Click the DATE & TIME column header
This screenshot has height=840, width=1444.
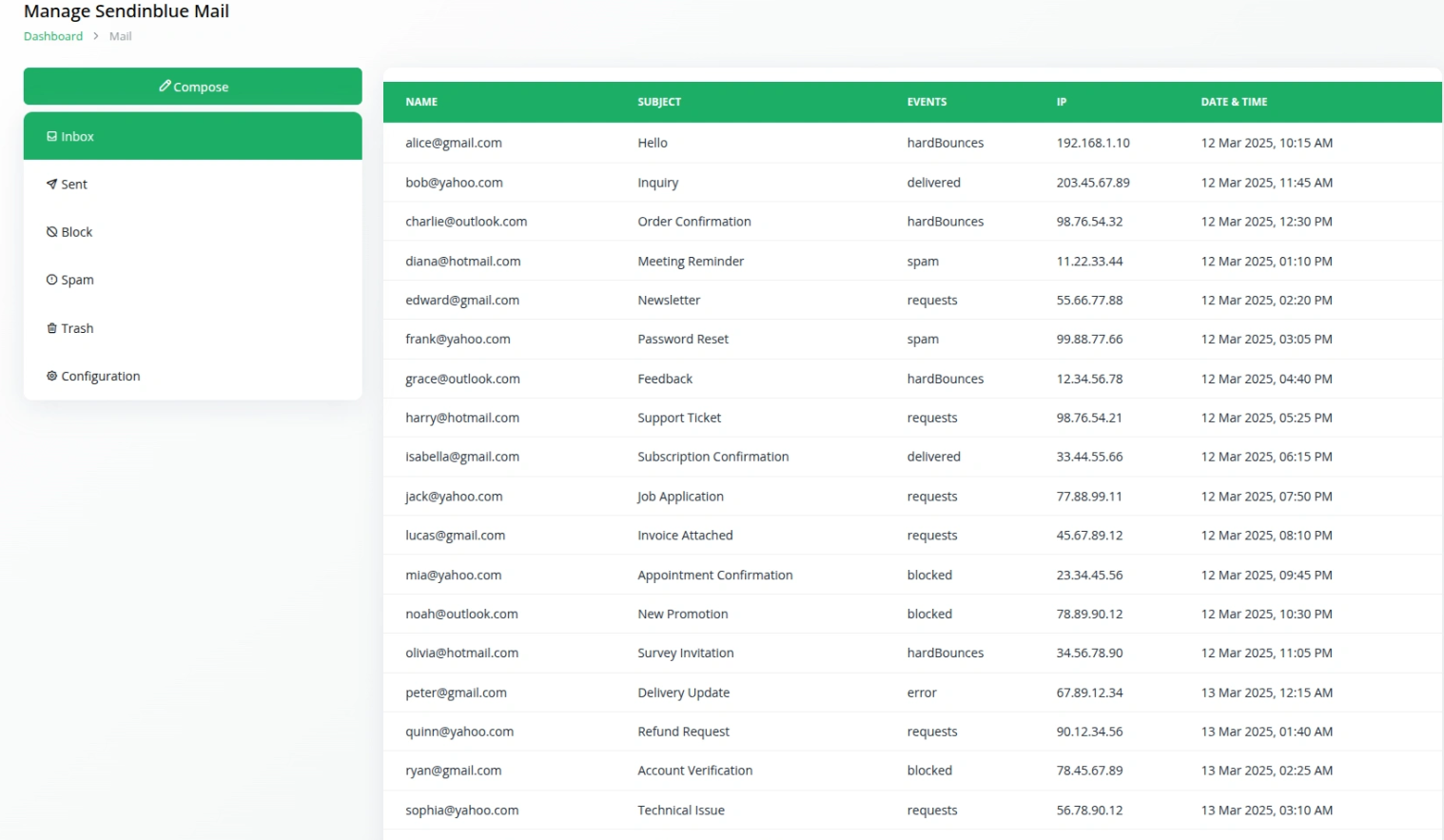tap(1234, 102)
